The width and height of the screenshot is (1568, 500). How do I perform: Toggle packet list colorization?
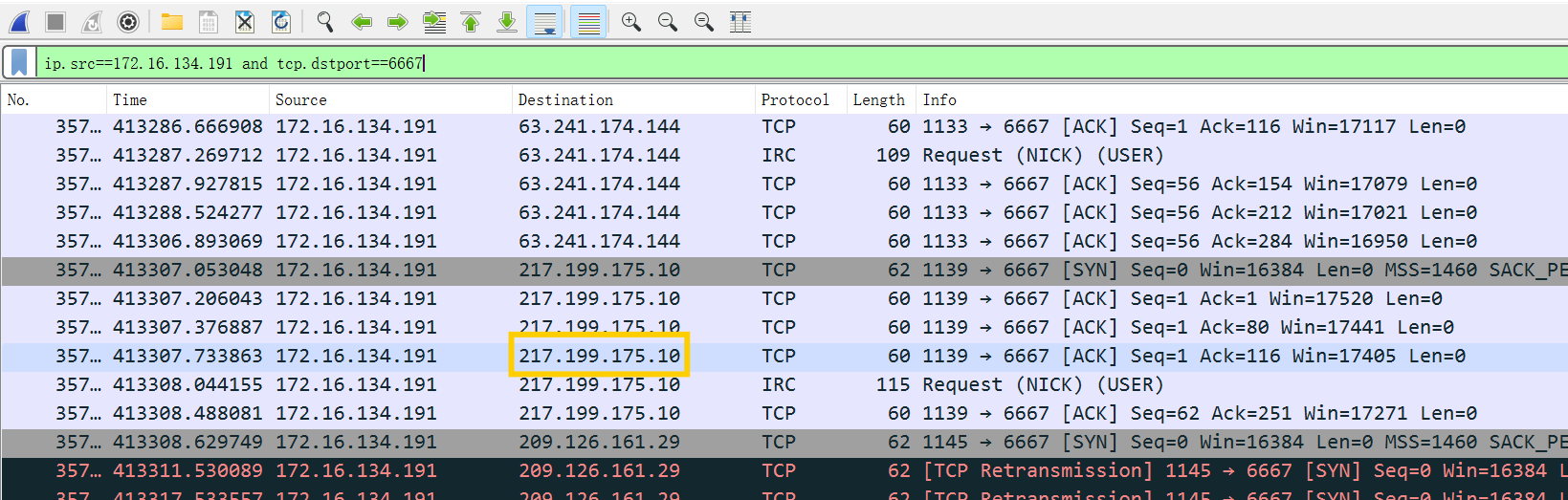pos(588,21)
